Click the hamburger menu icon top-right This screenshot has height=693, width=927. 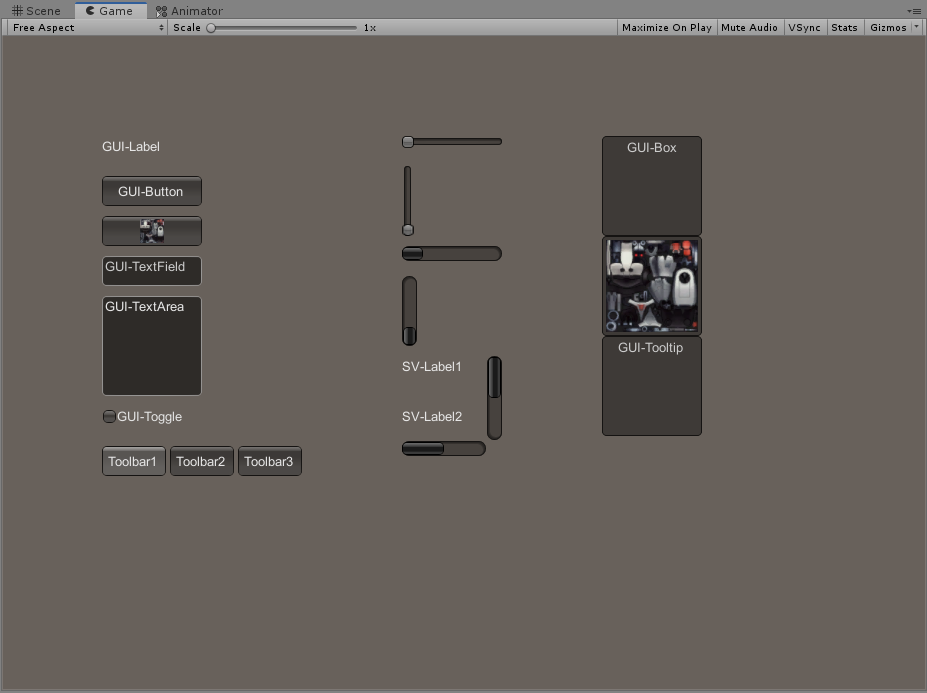[x=915, y=11]
